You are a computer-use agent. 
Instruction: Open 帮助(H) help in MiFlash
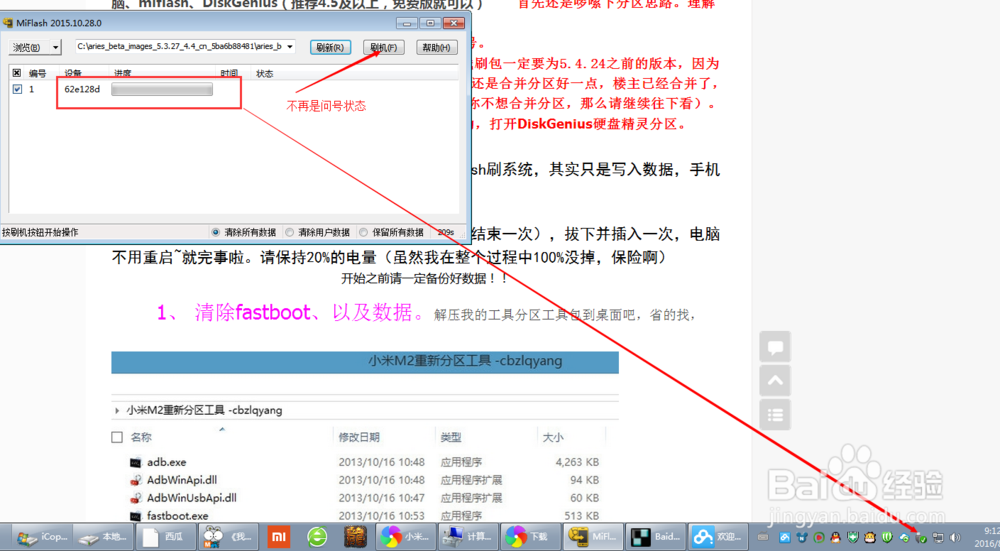click(x=436, y=47)
